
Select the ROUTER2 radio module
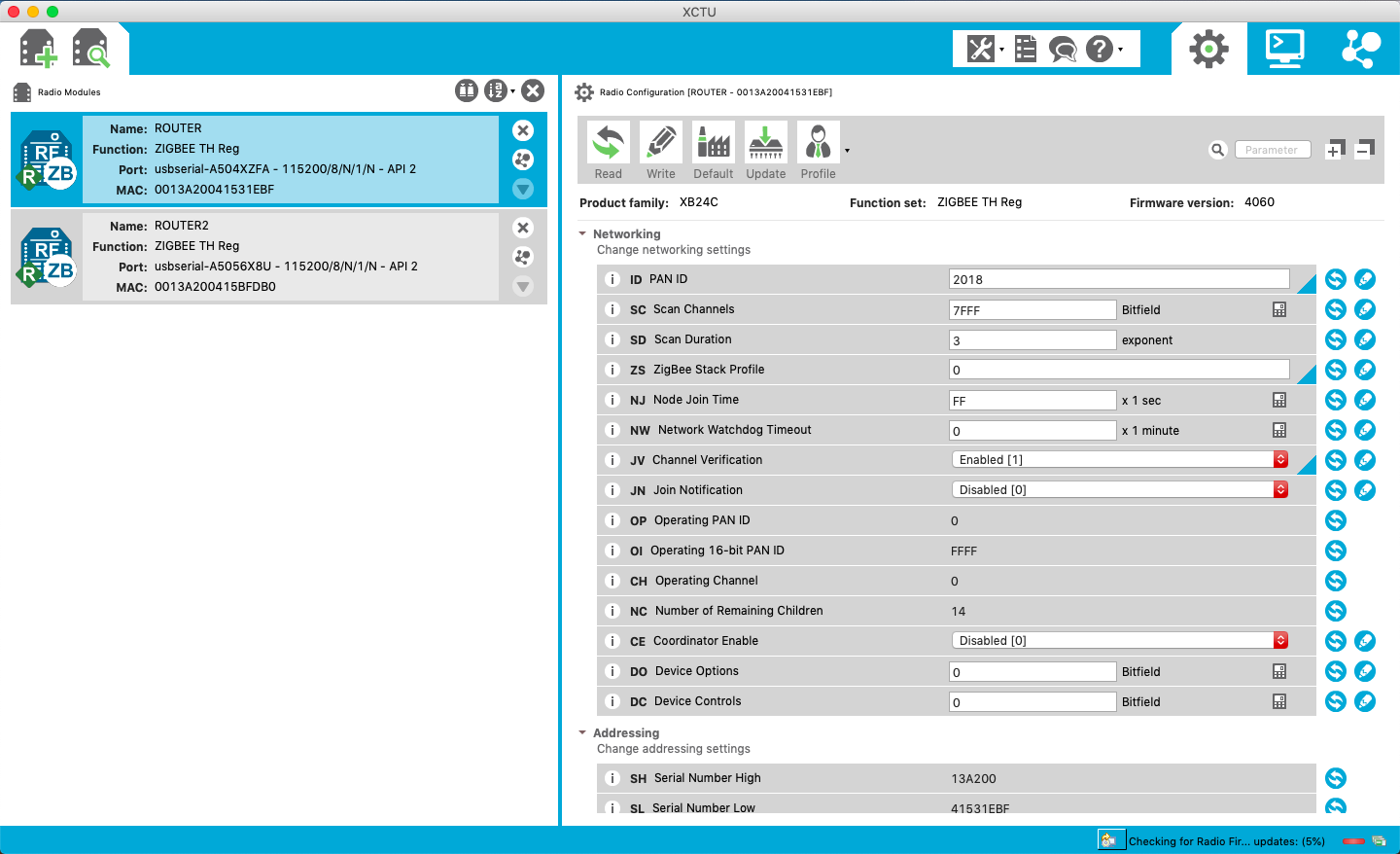[x=290, y=257]
